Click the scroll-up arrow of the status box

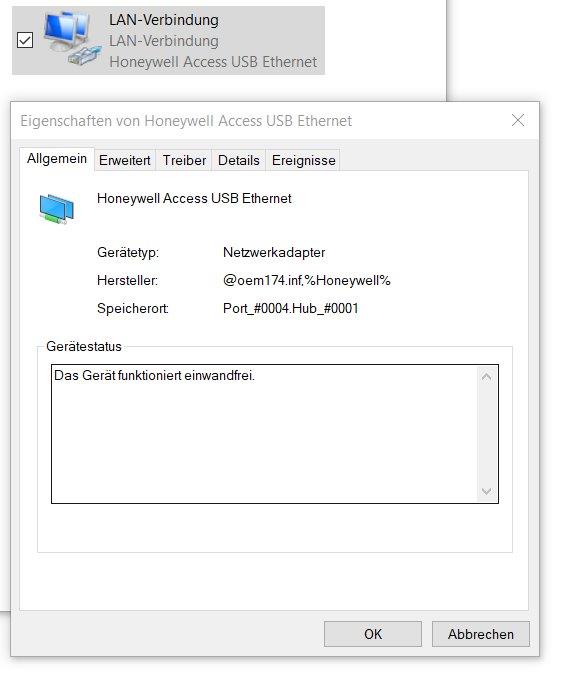(487, 377)
